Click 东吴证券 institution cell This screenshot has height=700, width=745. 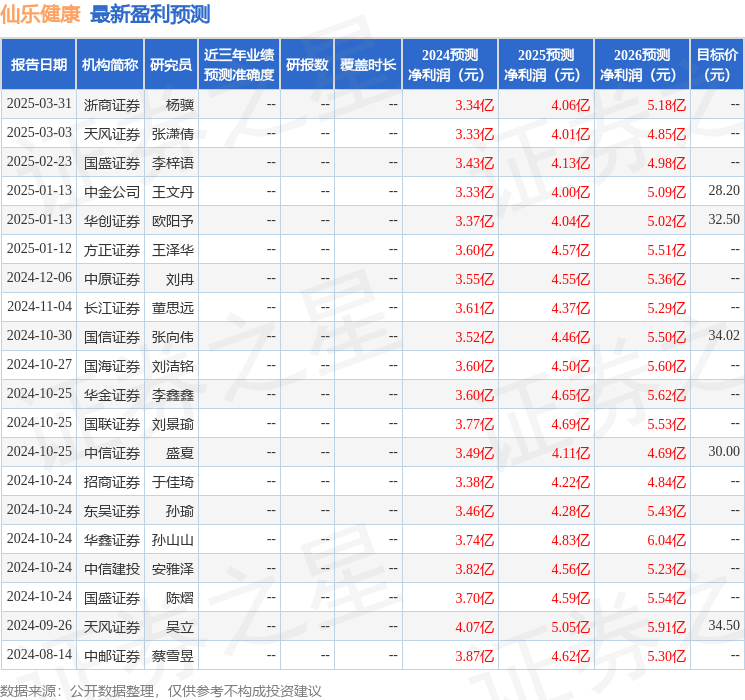point(112,511)
